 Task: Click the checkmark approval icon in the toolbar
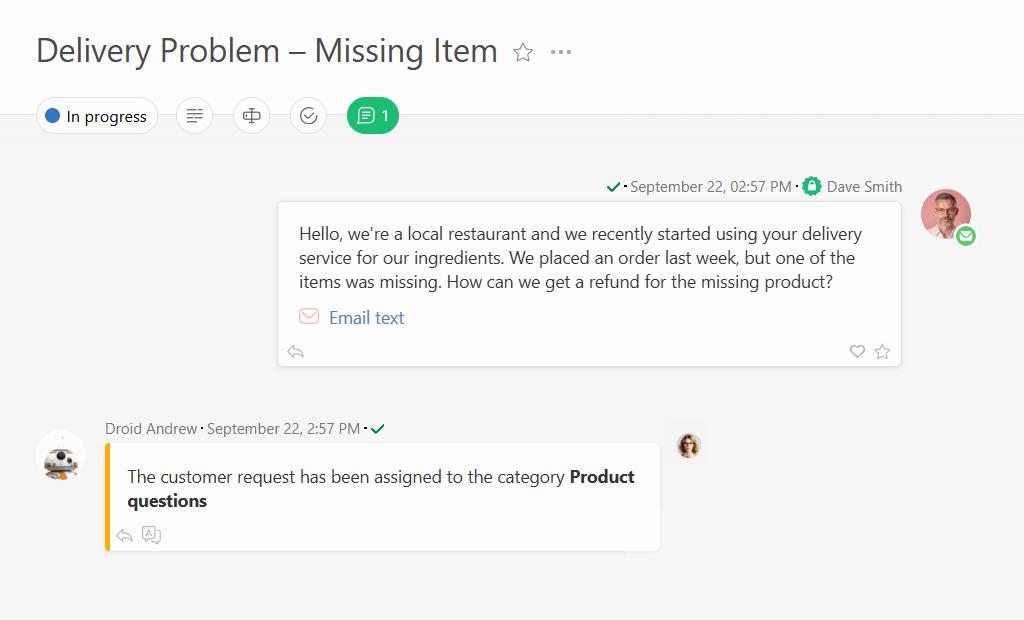pyautogui.click(x=308, y=115)
